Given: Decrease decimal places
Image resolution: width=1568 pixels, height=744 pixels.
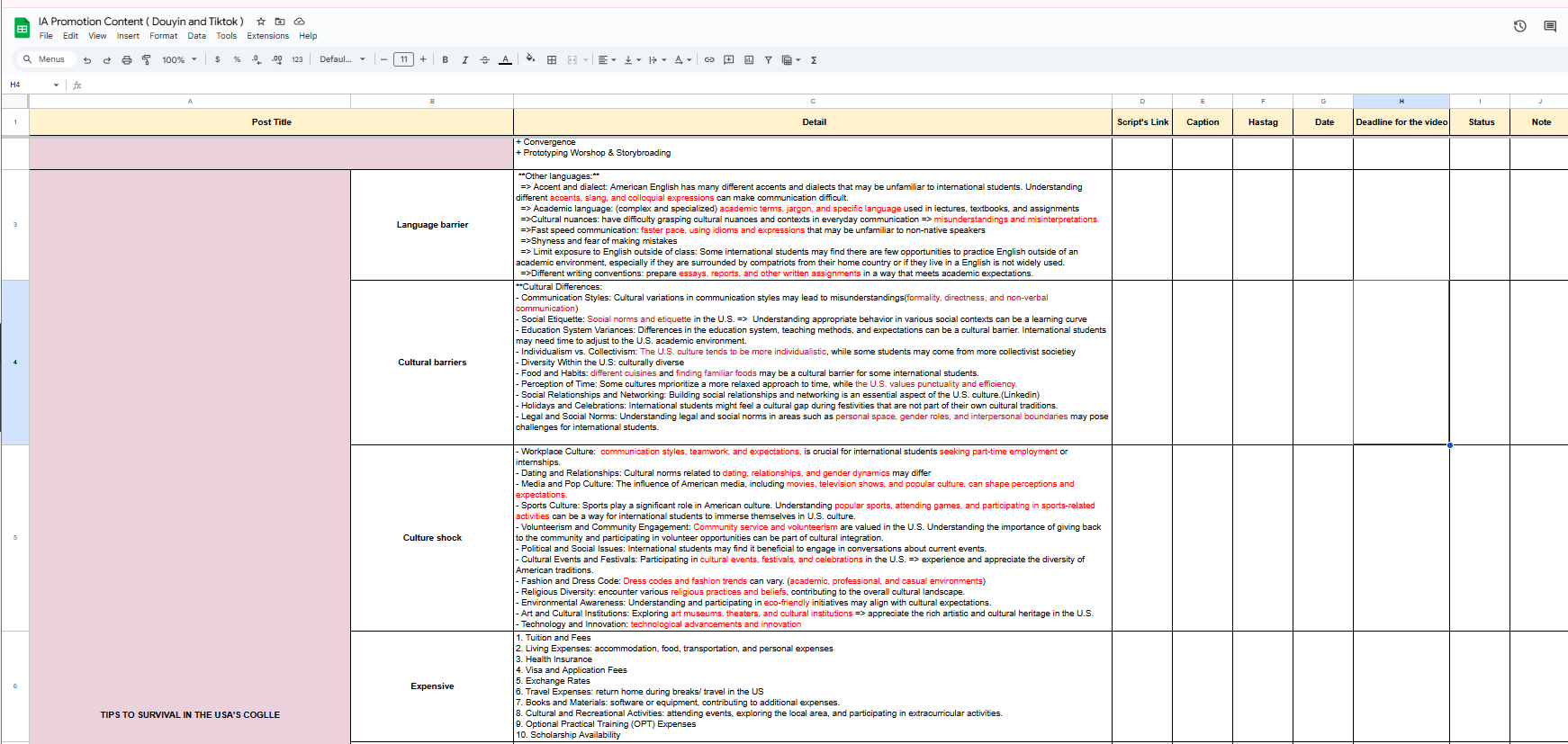Looking at the screenshot, I should pyautogui.click(x=257, y=60).
